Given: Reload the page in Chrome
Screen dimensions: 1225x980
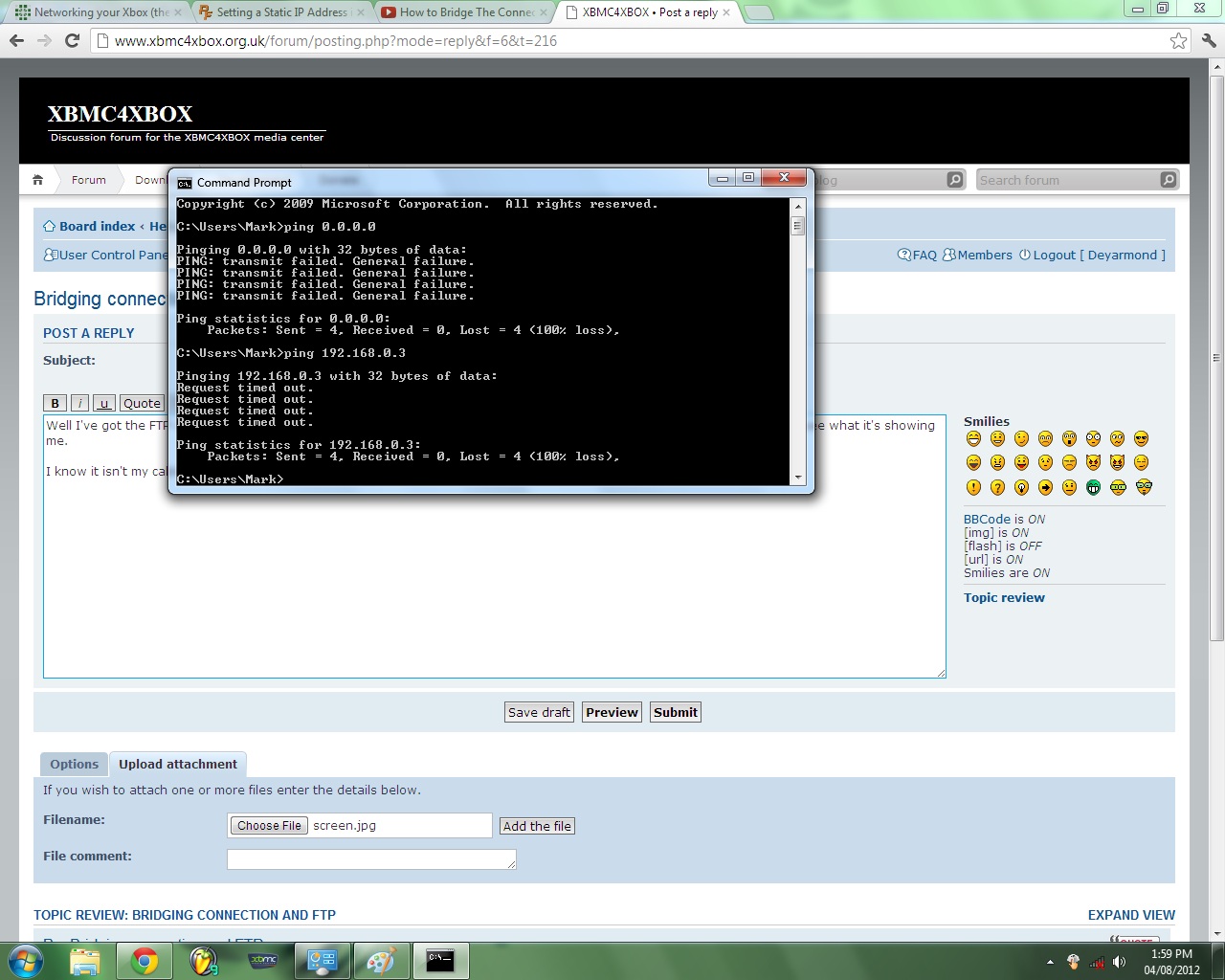Looking at the screenshot, I should (x=72, y=40).
